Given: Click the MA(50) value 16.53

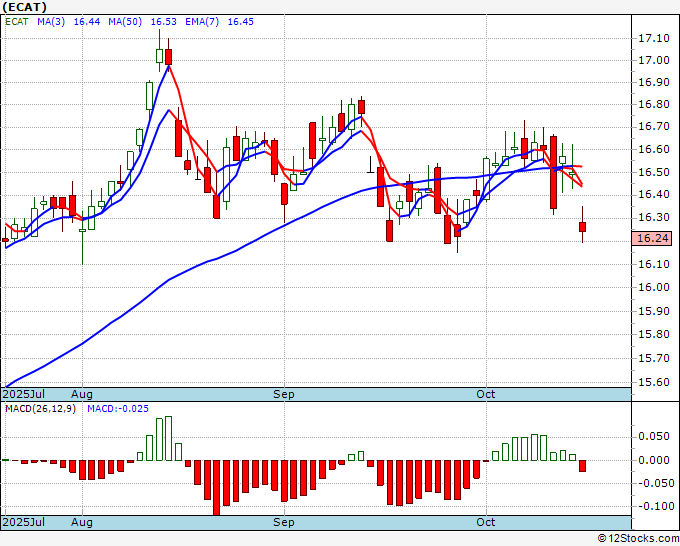Looking at the screenshot, I should [163, 22].
